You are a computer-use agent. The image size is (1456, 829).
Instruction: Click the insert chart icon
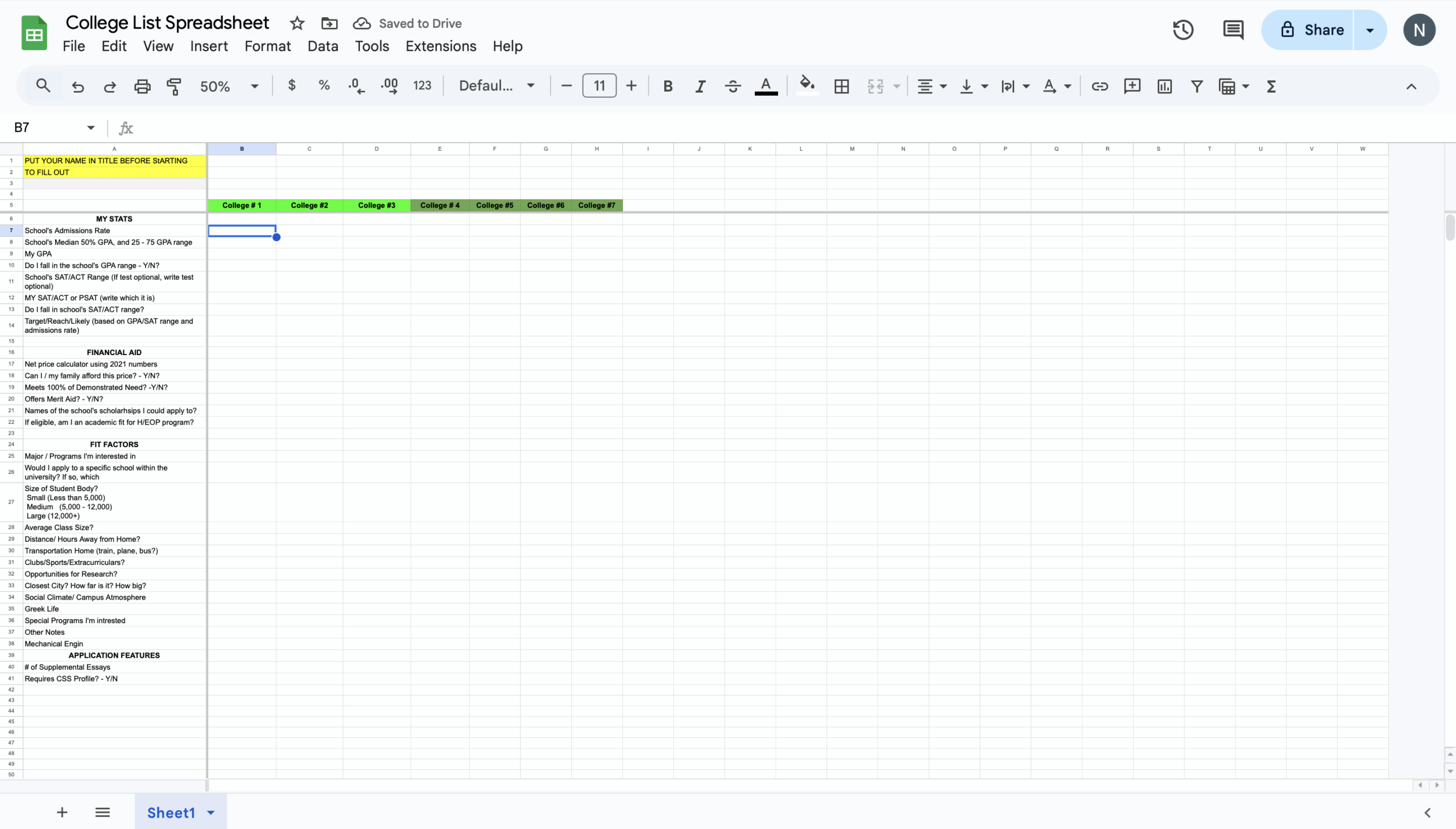tap(1164, 86)
